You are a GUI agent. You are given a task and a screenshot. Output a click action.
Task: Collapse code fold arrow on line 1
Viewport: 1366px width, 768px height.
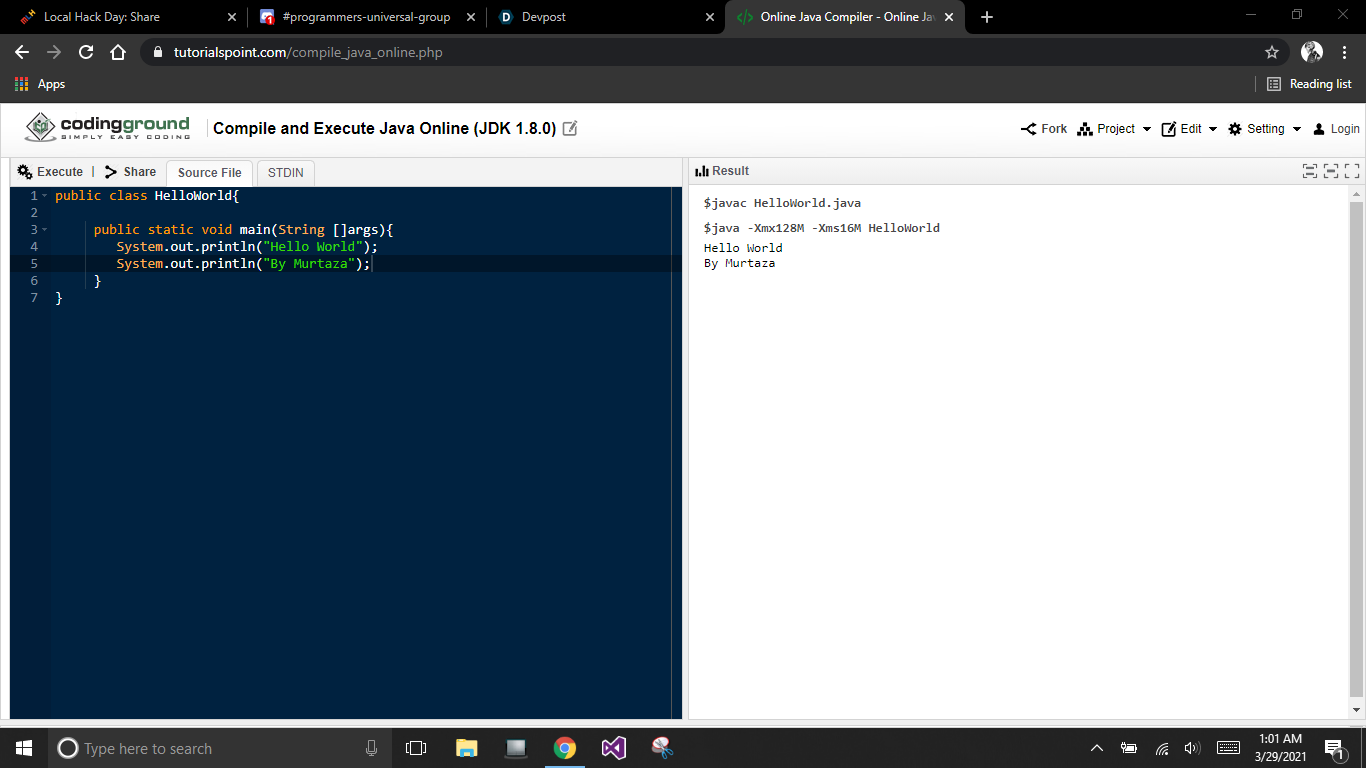point(45,196)
